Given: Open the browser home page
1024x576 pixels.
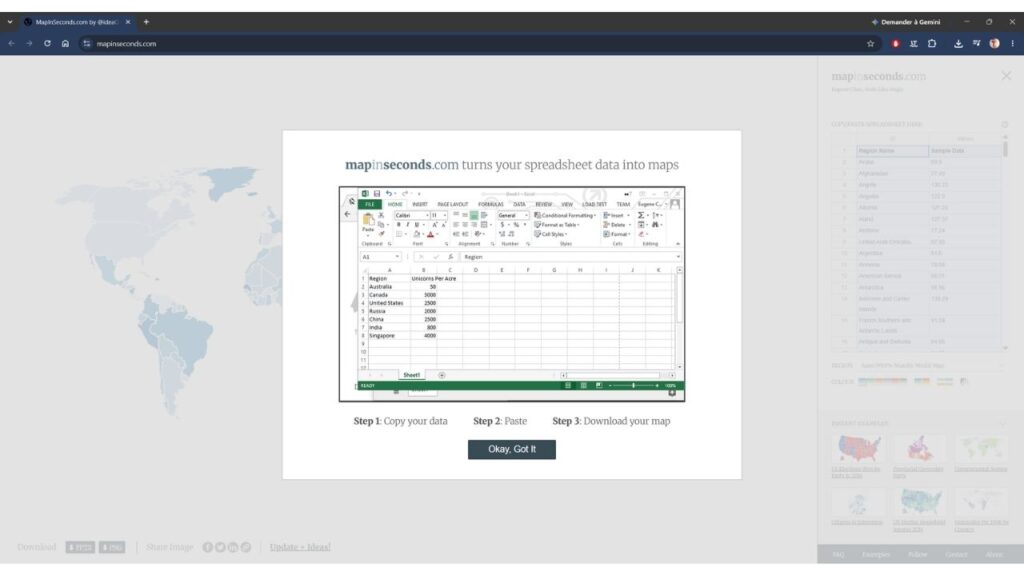Looking at the screenshot, I should [65, 44].
